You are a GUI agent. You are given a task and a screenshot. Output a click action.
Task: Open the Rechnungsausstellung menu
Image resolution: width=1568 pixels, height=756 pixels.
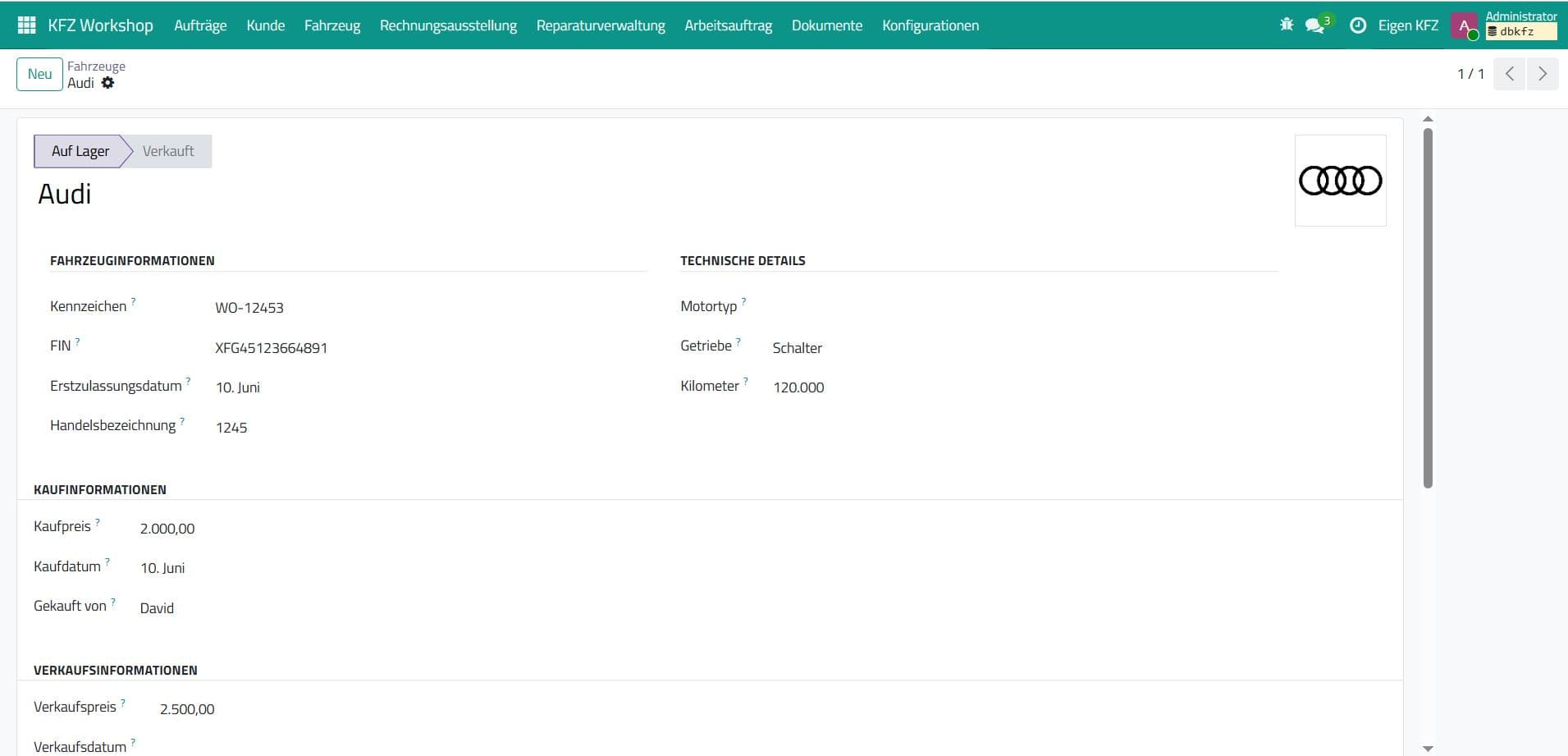click(448, 25)
